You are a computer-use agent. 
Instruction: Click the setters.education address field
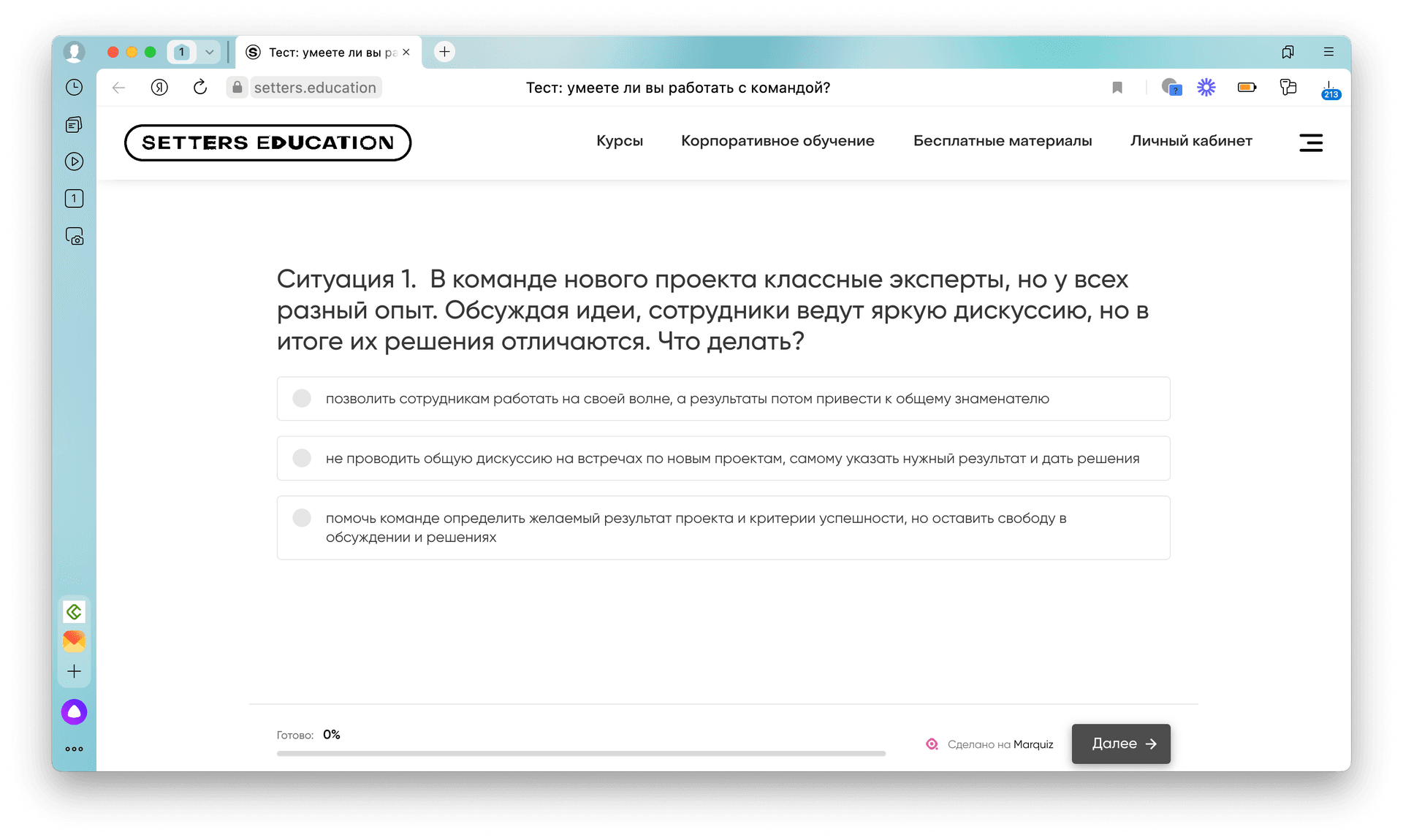click(315, 88)
